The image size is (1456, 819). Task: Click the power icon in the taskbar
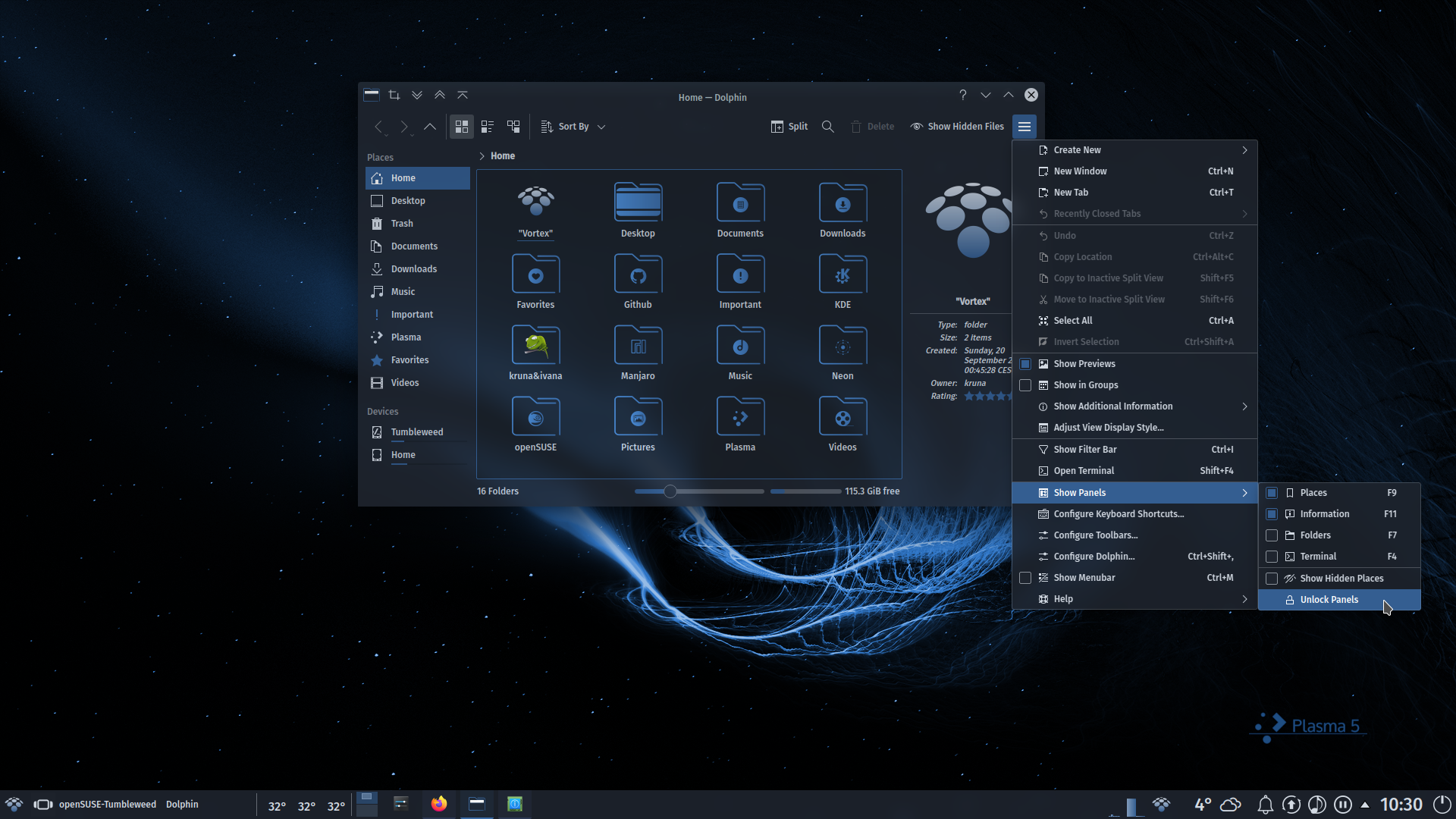click(x=1442, y=805)
